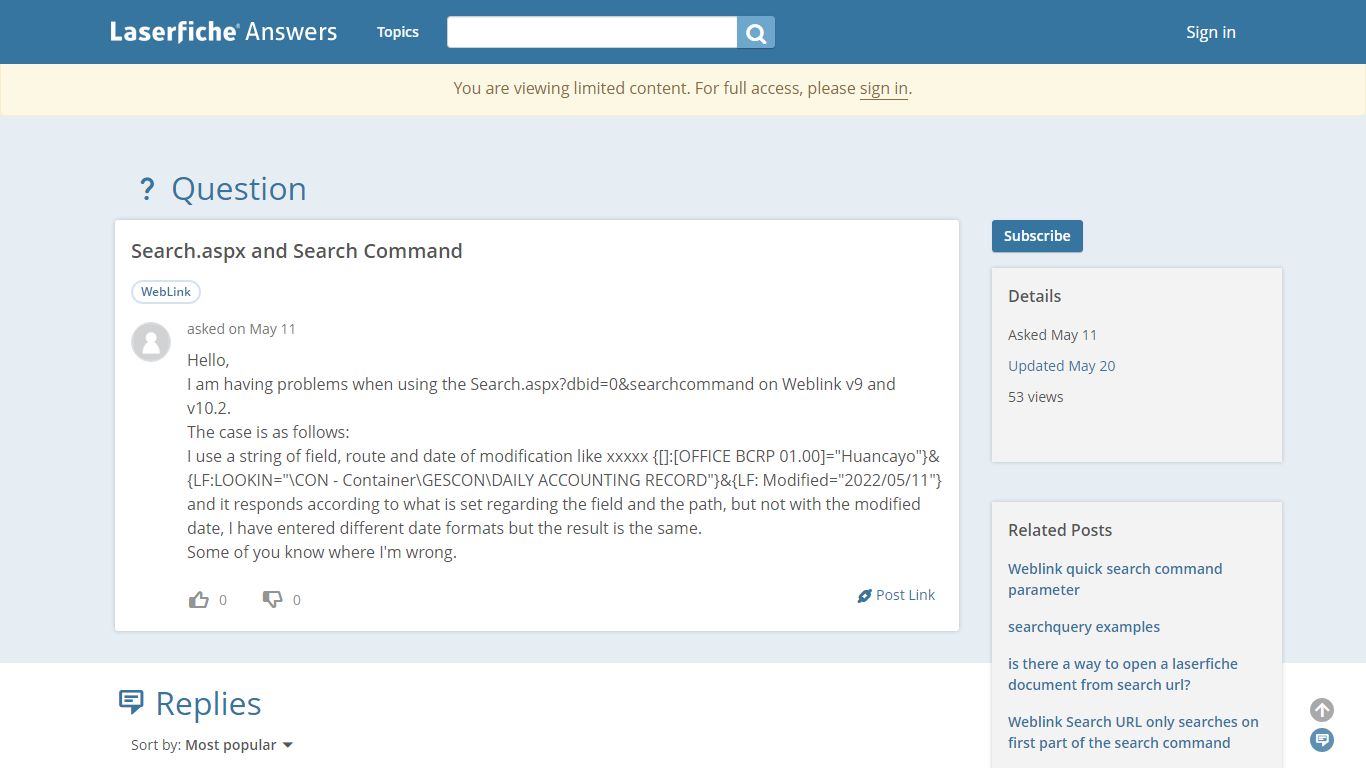
Task: Click the 'Asked May 11' detail text
Action: (x=1052, y=335)
